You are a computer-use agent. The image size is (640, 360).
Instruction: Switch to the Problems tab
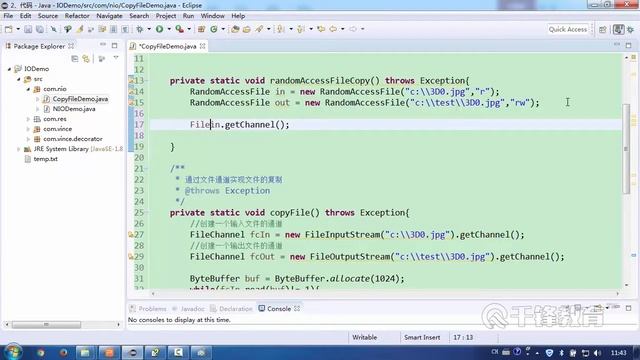point(148,309)
